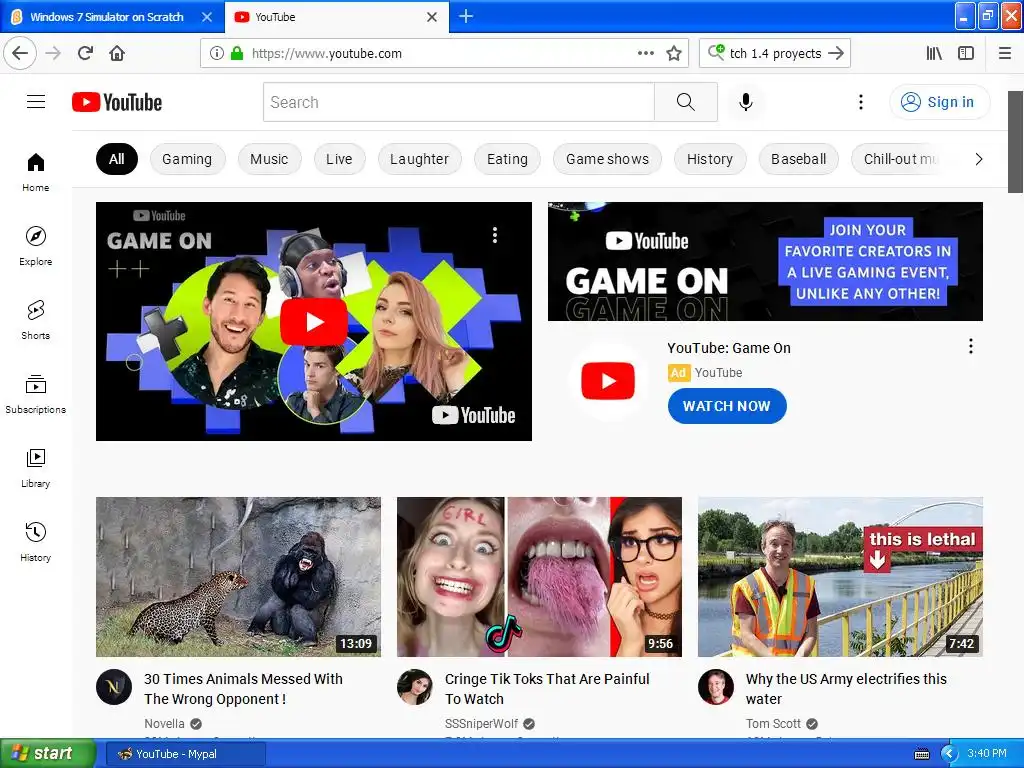This screenshot has width=1024, height=768.
Task: Reload the page with the refresh icon
Action: (x=85, y=54)
